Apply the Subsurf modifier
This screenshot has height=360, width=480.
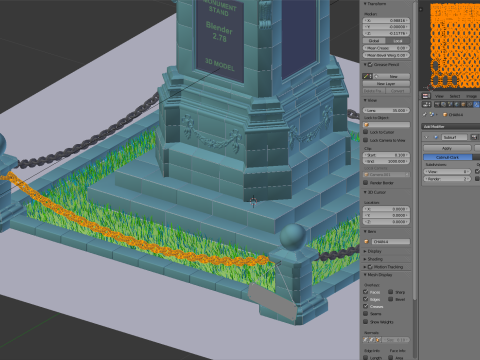tap(447, 148)
